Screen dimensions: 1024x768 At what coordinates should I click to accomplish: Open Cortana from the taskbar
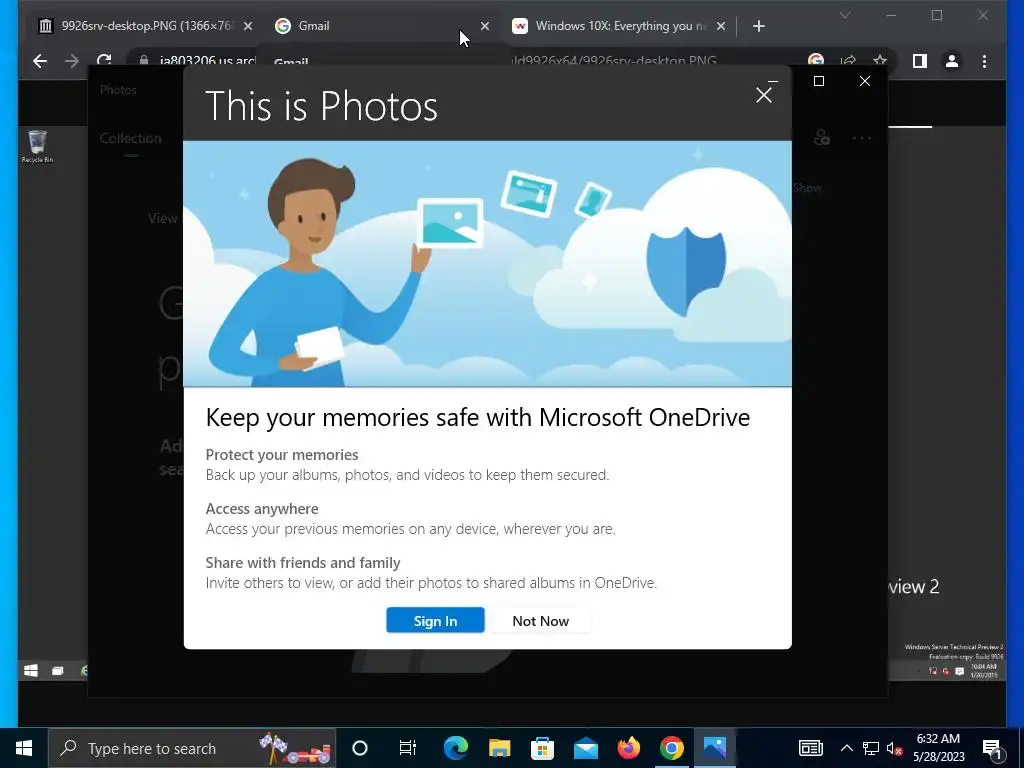pos(360,748)
